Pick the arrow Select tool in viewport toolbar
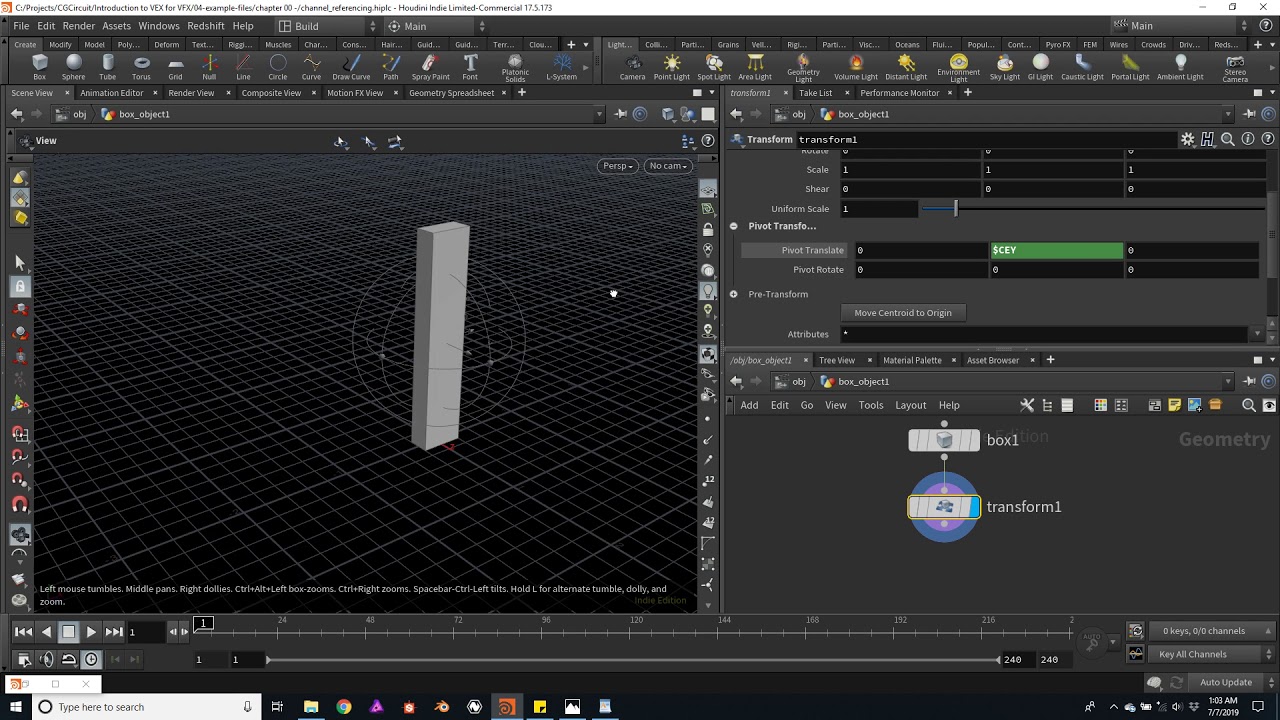1280x720 pixels. pyautogui.click(x=19, y=262)
